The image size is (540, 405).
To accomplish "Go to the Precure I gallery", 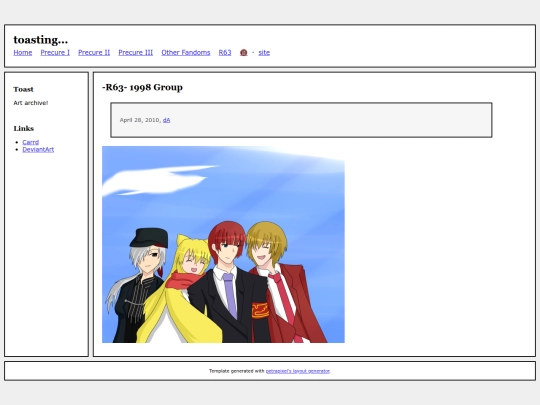I will [x=55, y=52].
